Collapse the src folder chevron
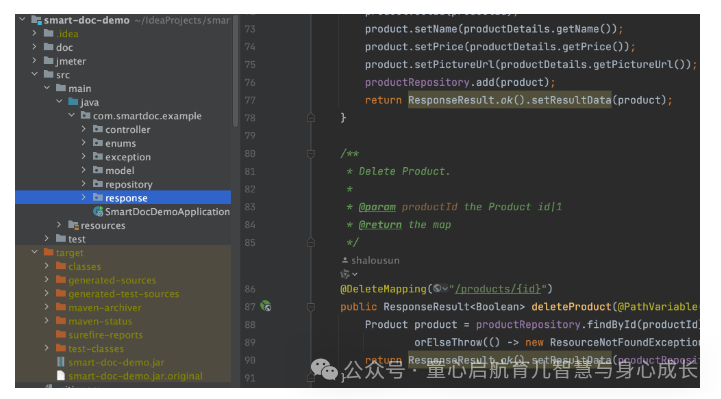This screenshot has height=399, width=721. click(x=34, y=74)
